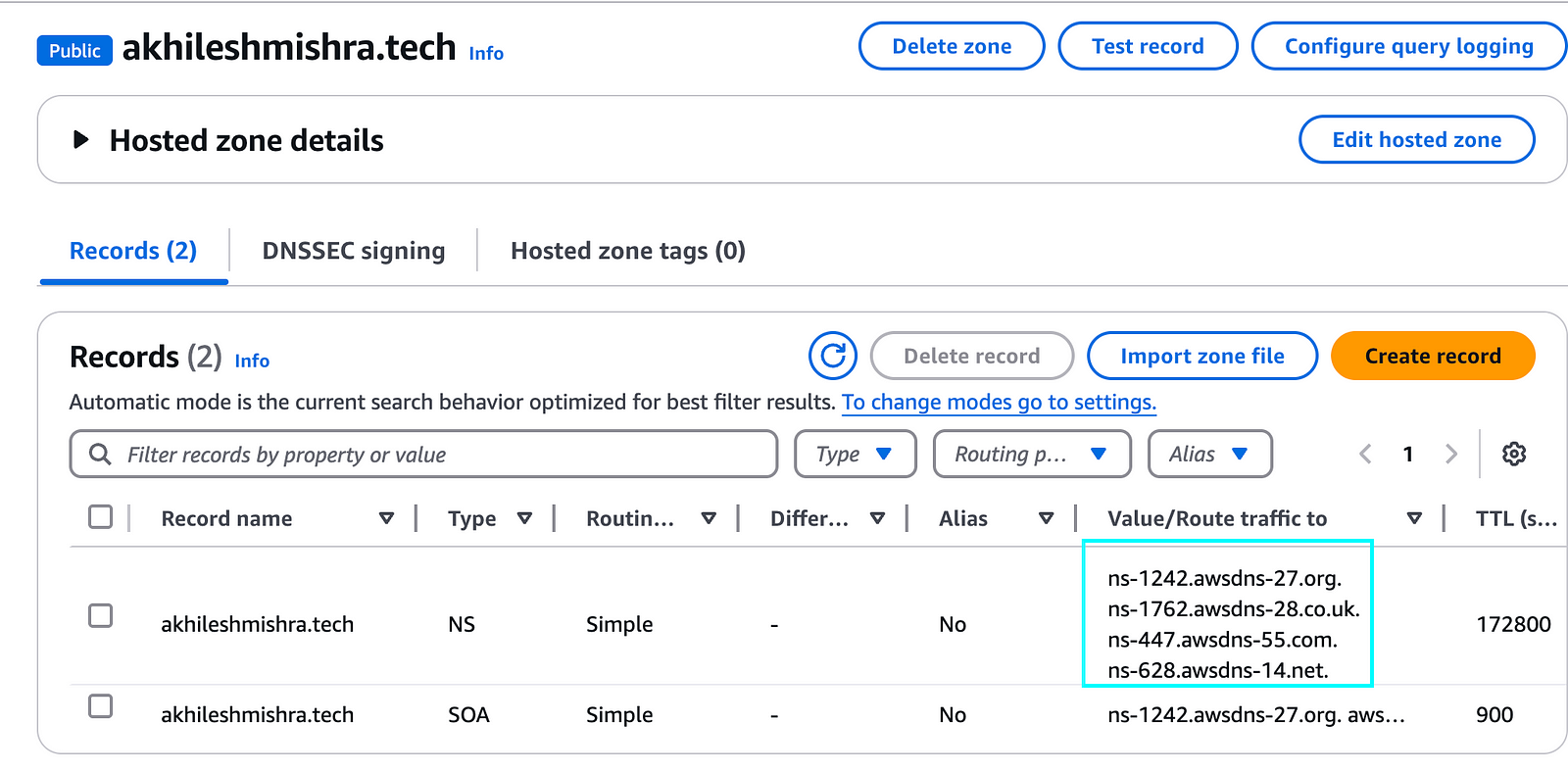Open the Alias filter dropdown
Screen dimensions: 1568x771
(1209, 454)
